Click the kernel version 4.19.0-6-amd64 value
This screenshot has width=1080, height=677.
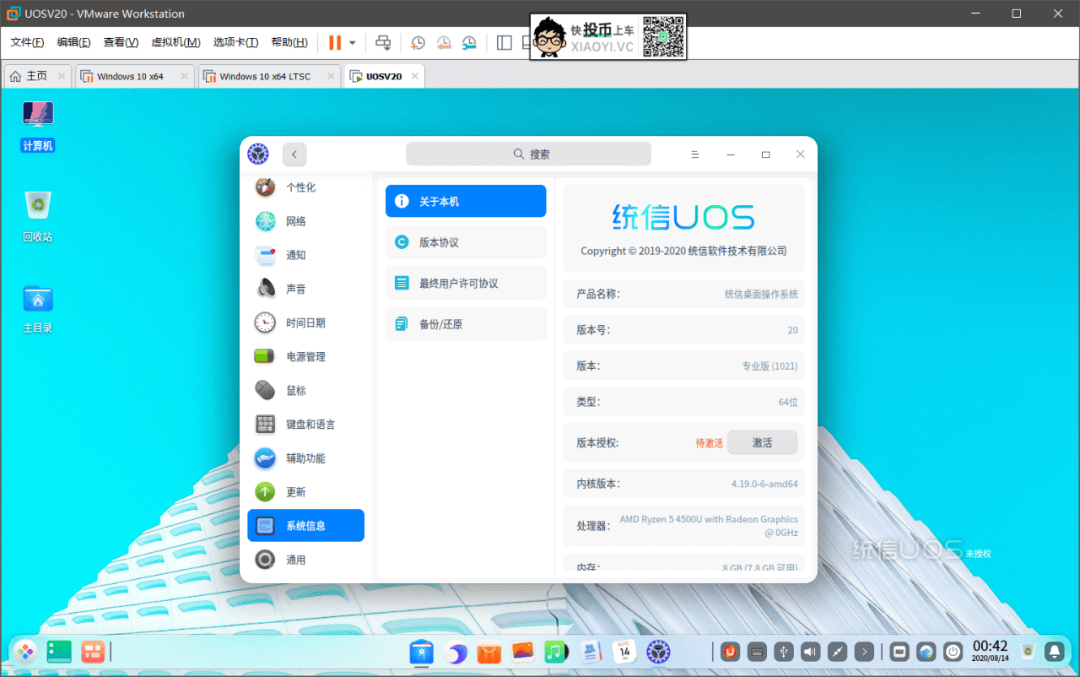pos(765,484)
